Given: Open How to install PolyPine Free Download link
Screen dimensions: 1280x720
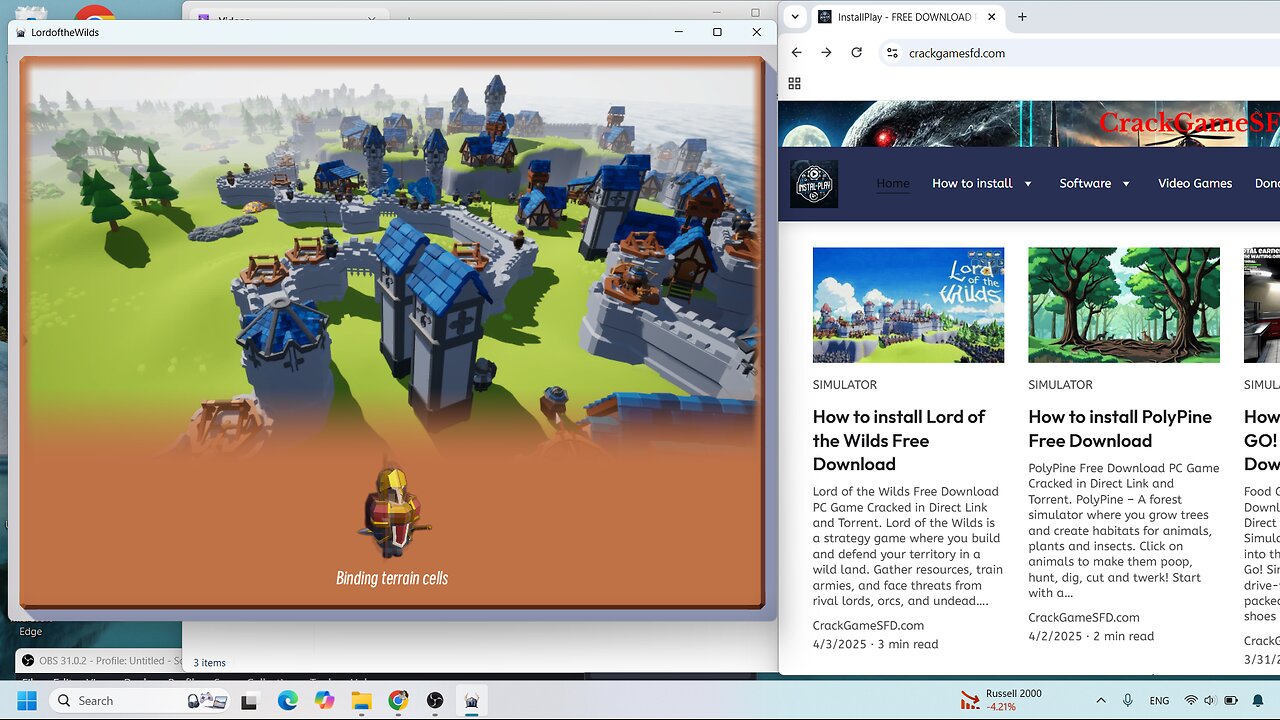Looking at the screenshot, I should click(x=1120, y=428).
